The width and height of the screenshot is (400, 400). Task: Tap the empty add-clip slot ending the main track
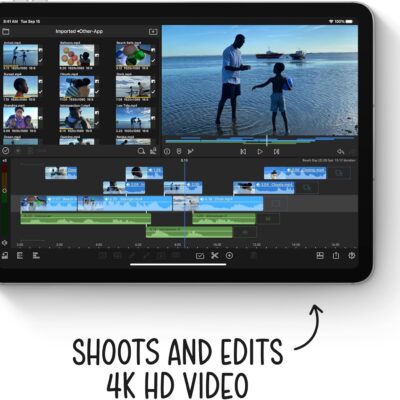(x=276, y=203)
